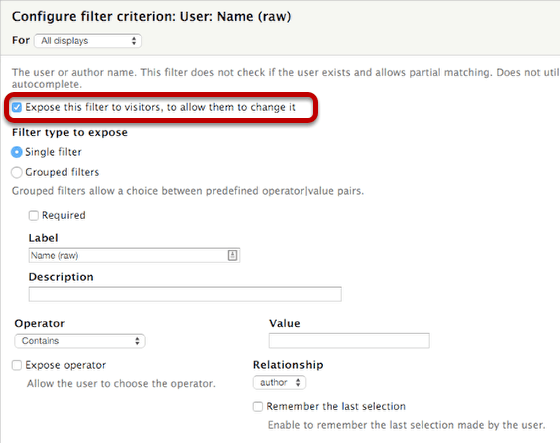Click the "Required" label text
Viewport: 560px width, 443px height.
[x=64, y=215]
